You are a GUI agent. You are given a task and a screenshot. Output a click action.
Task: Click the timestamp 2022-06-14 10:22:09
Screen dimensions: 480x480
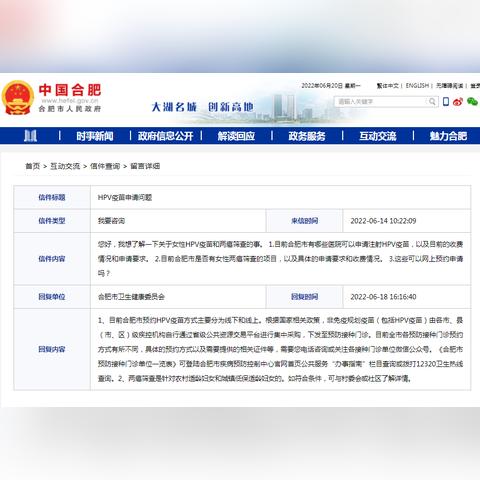pos(383,221)
